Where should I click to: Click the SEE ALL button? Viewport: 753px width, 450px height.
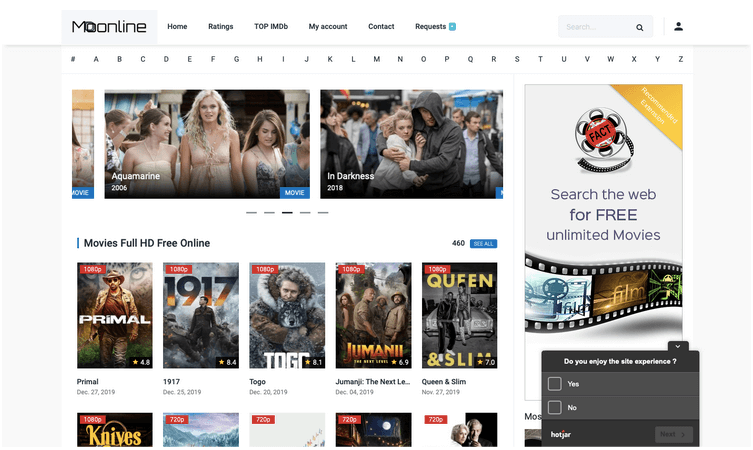(483, 244)
